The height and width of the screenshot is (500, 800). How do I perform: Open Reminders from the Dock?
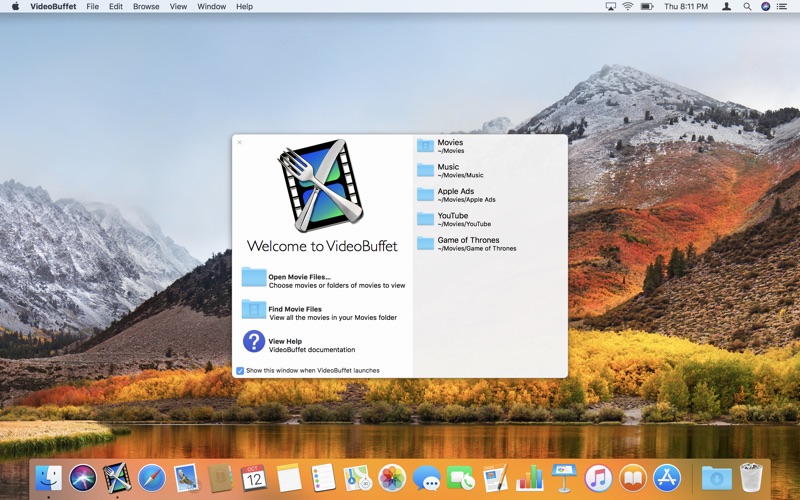[x=323, y=478]
